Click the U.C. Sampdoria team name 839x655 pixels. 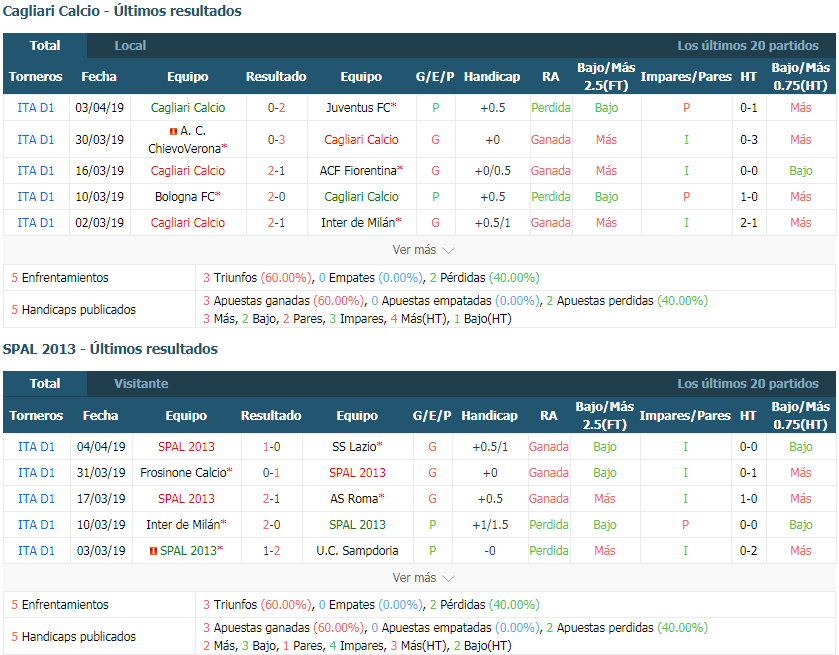click(x=357, y=551)
